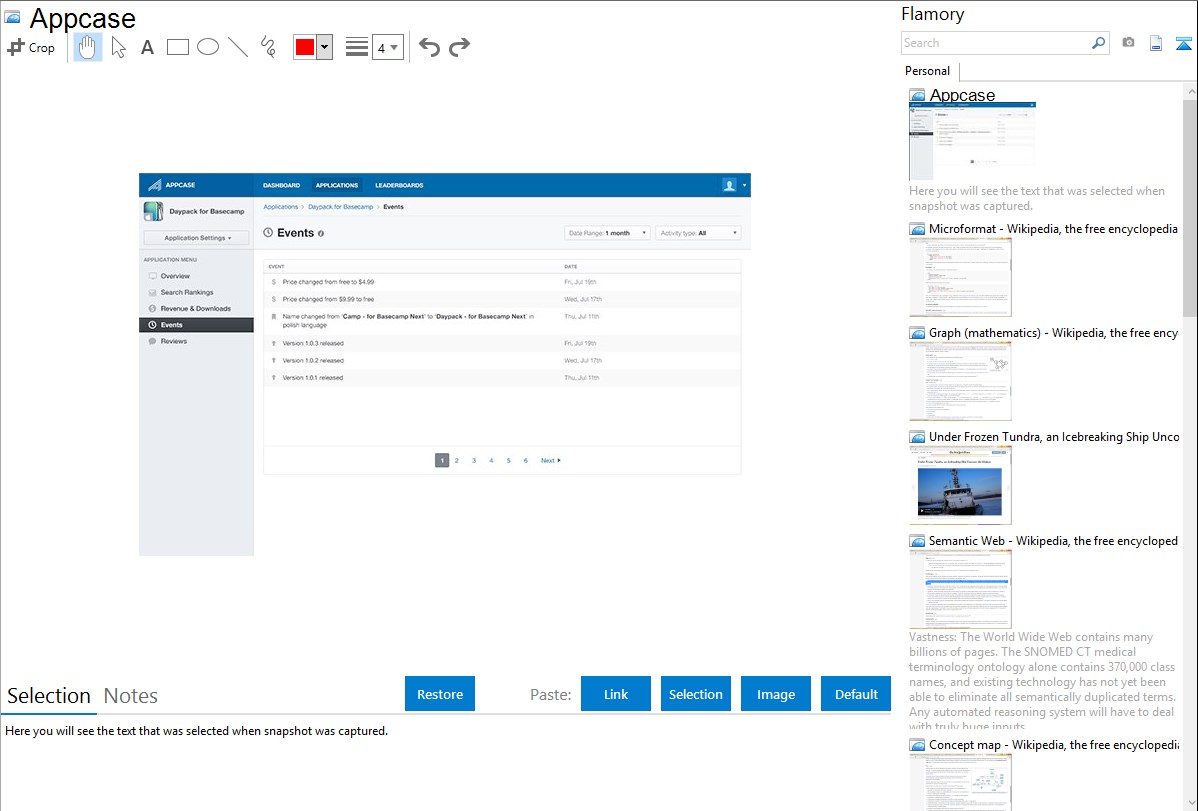Switch to the Personal tab
The width and height of the screenshot is (1198, 811).
click(x=927, y=71)
